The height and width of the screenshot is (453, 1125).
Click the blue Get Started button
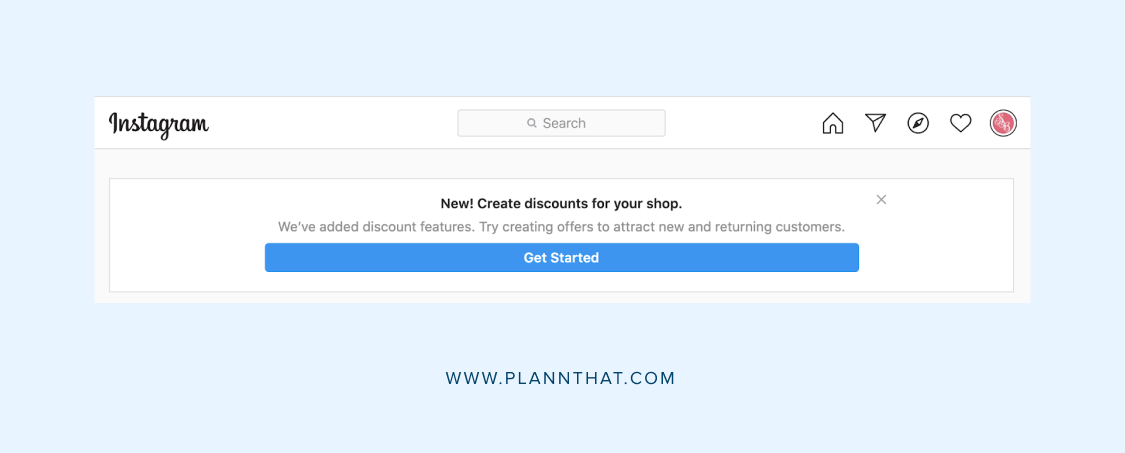coord(561,258)
